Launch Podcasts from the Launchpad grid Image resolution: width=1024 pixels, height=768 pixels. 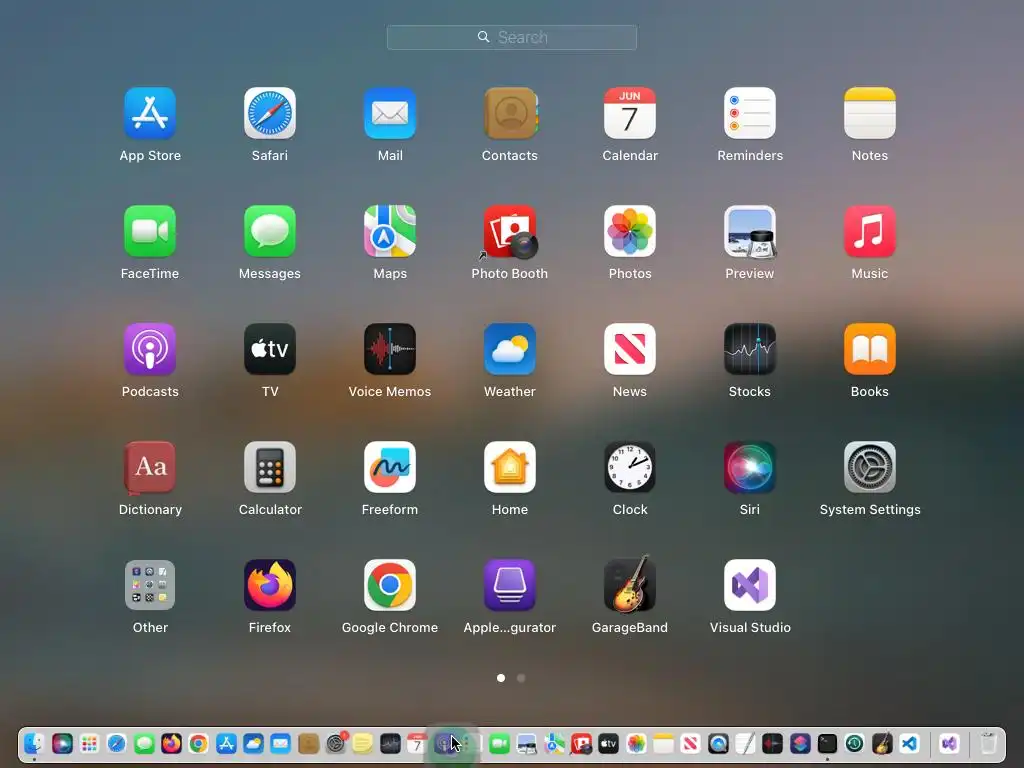[150, 349]
